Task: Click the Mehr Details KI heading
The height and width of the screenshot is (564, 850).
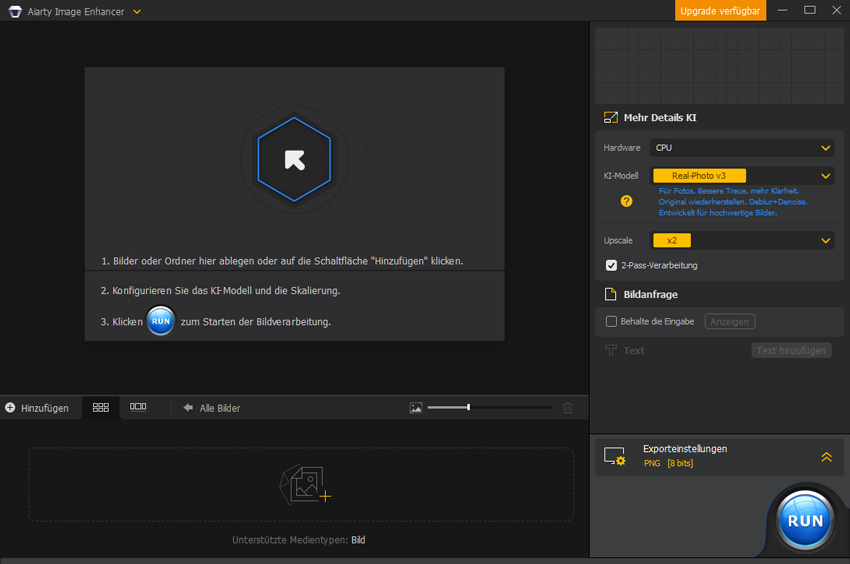Action: tap(660, 118)
